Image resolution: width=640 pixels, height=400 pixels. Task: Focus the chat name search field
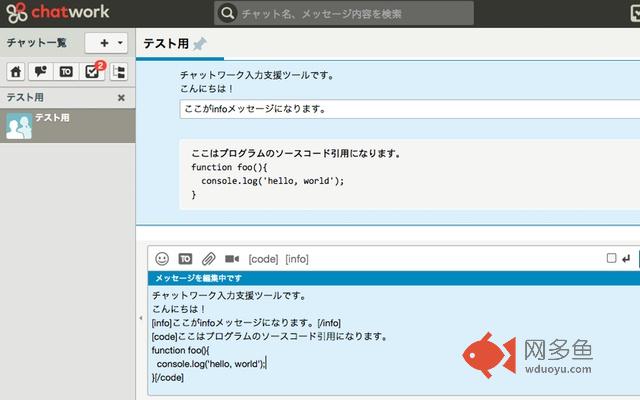[344, 13]
